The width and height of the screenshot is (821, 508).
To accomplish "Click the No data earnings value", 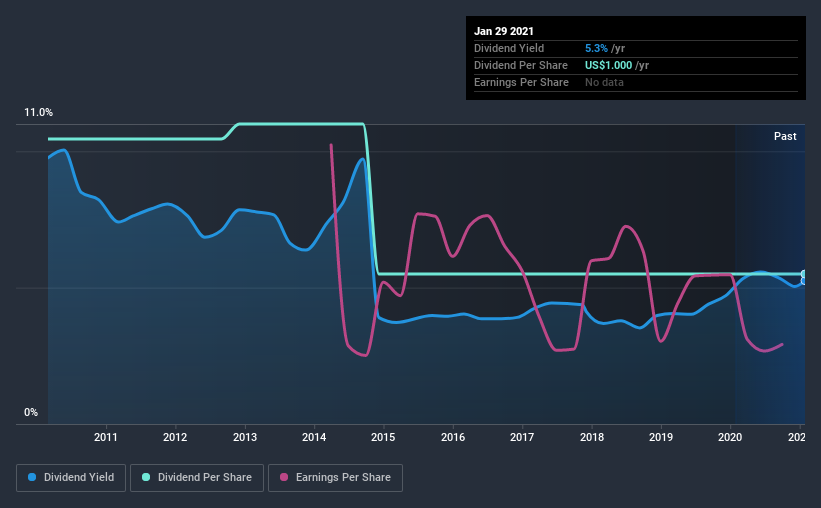I will pos(604,82).
